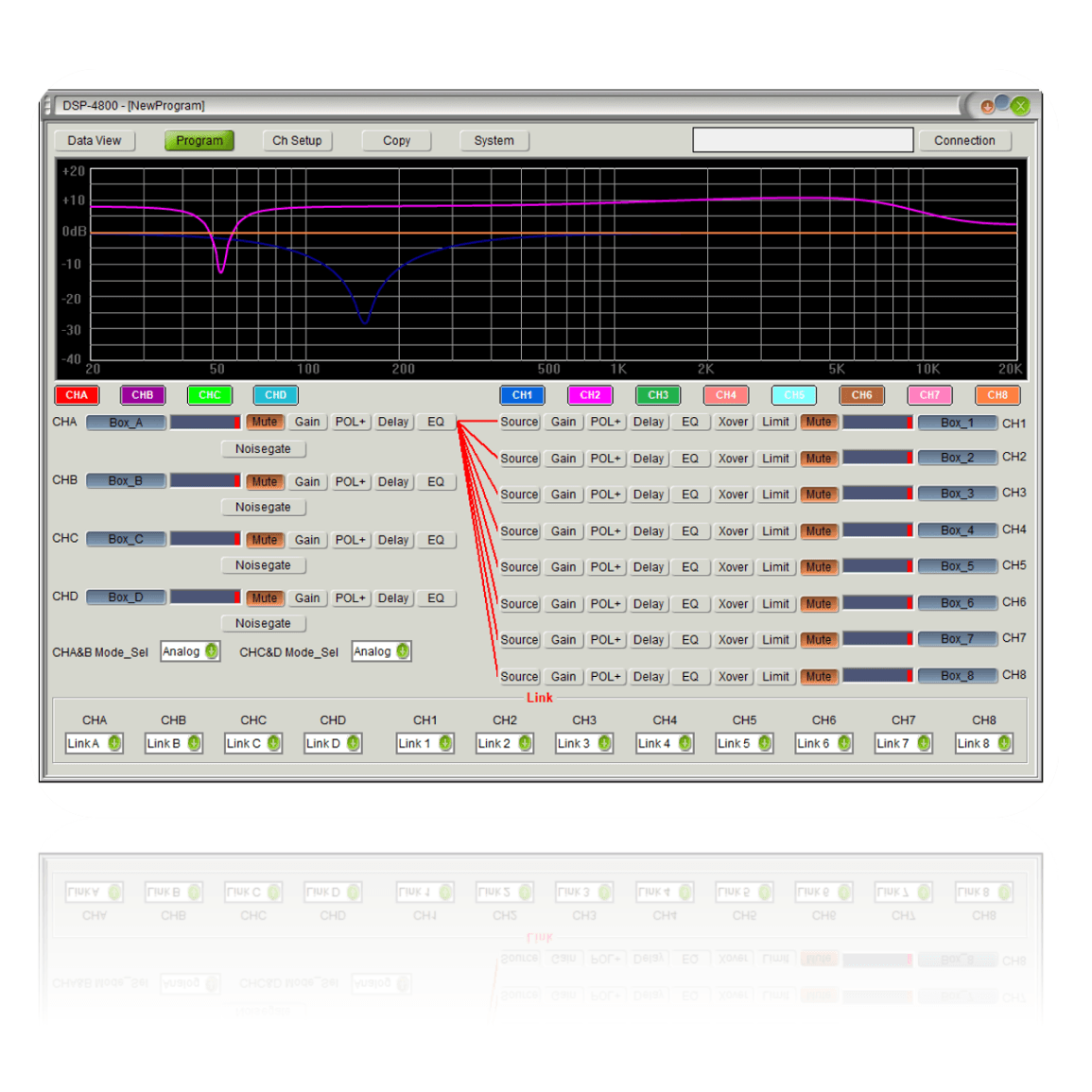The width and height of the screenshot is (1092, 1092).
Task: Click the CH6 output level meter
Action: click(x=877, y=602)
